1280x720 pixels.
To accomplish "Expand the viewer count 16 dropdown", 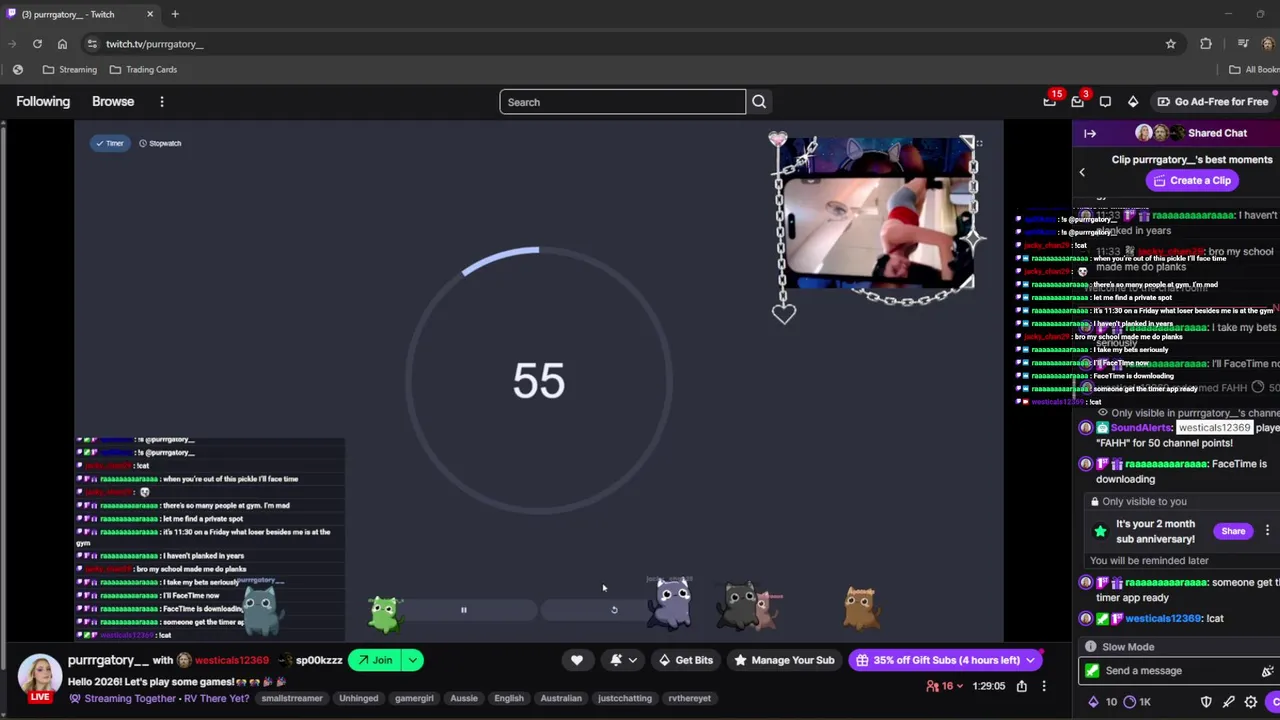I will tap(961, 686).
